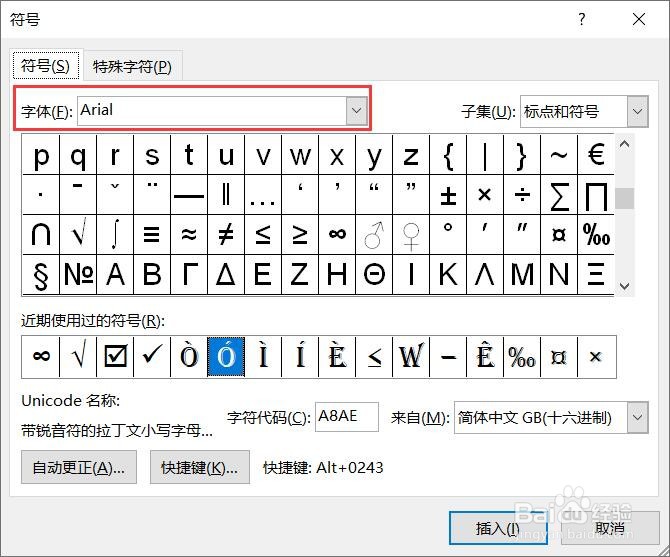Choose the greater-than-or-equal symbol
This screenshot has width=670, height=557.
[300, 235]
